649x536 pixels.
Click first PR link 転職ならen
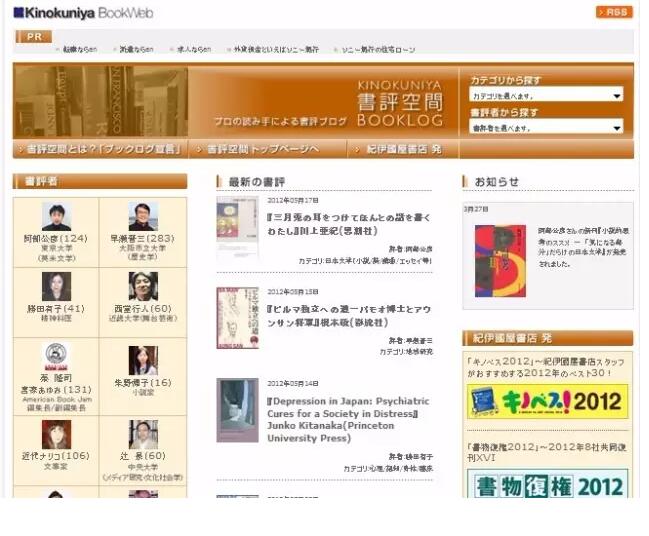pyautogui.click(x=79, y=49)
